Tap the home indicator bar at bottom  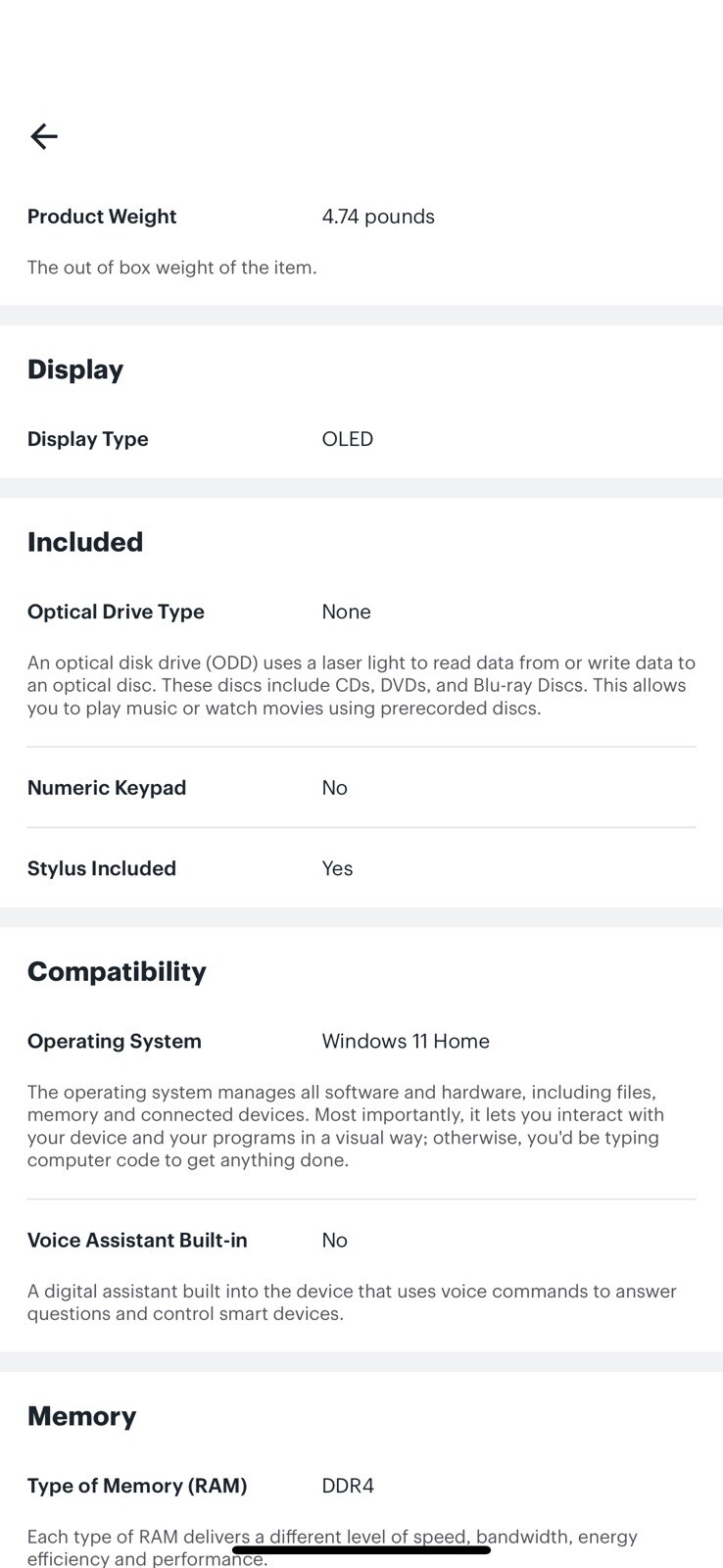coord(361,1549)
